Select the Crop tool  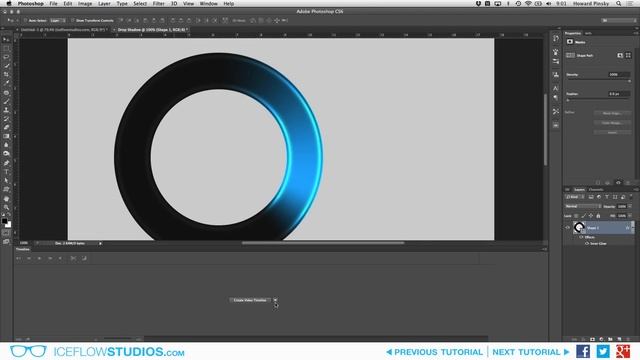click(6, 75)
